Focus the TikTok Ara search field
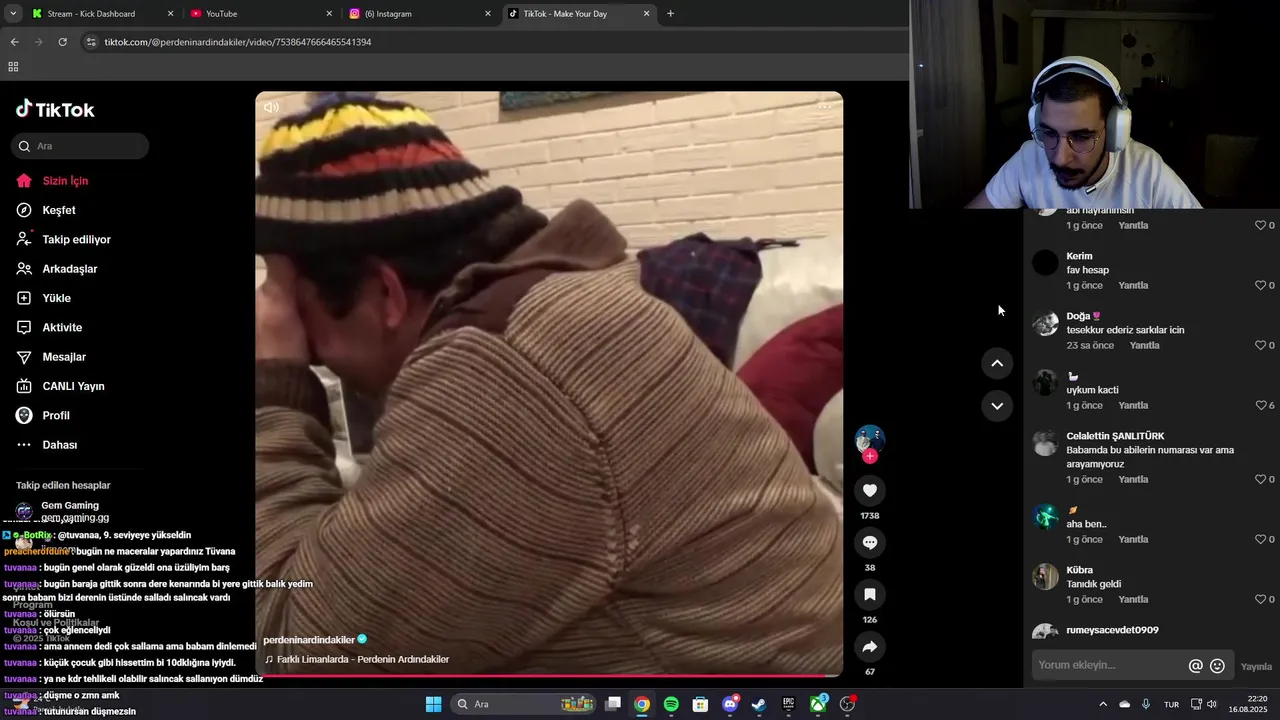The height and width of the screenshot is (720, 1280). pyautogui.click(x=80, y=146)
